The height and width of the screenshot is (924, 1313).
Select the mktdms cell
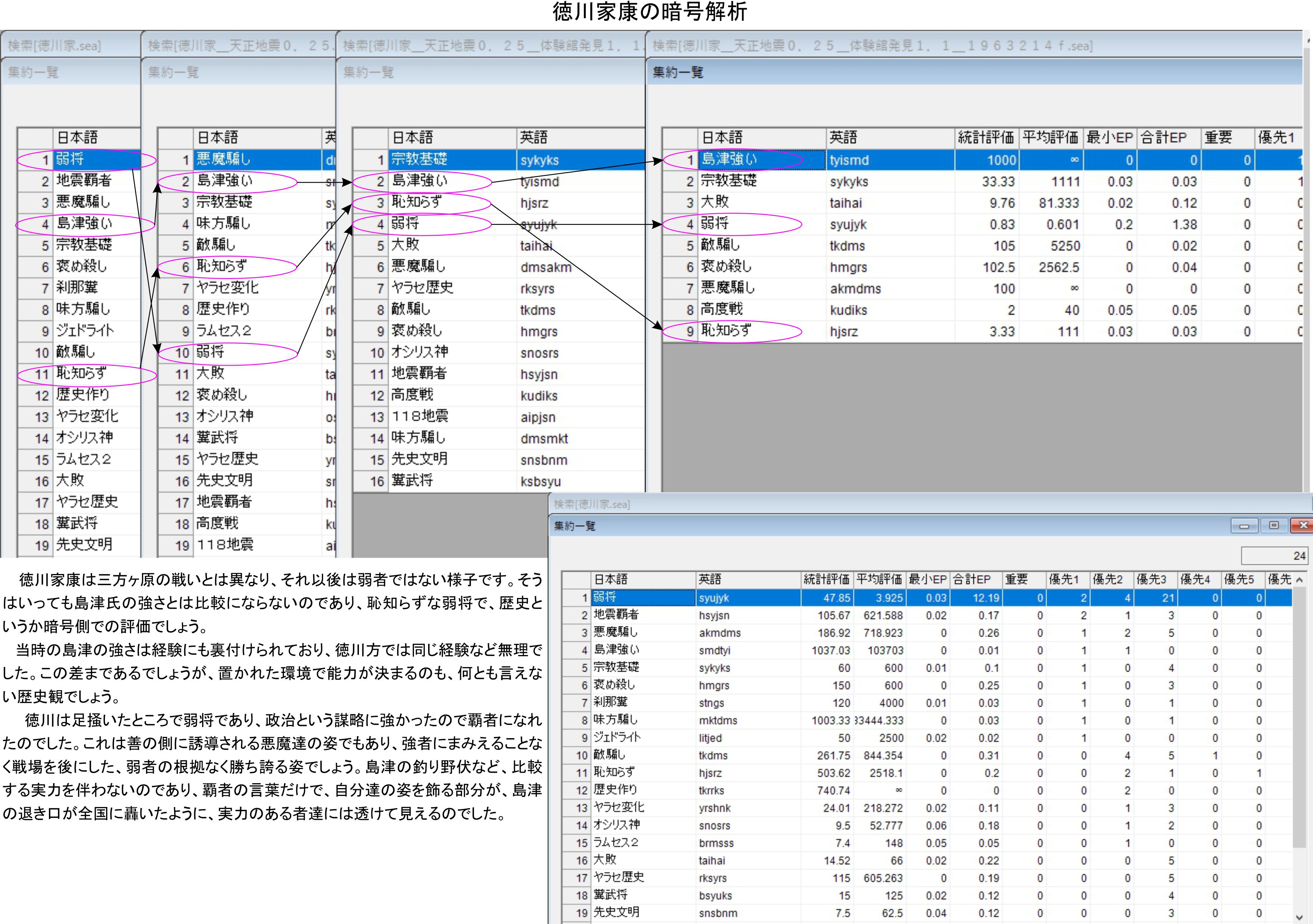[748, 720]
